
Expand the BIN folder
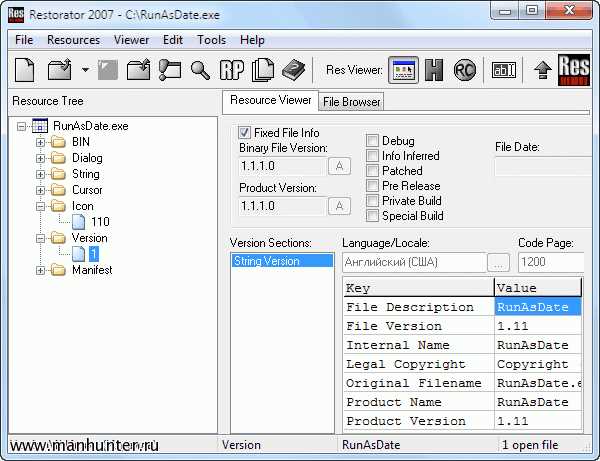40,142
